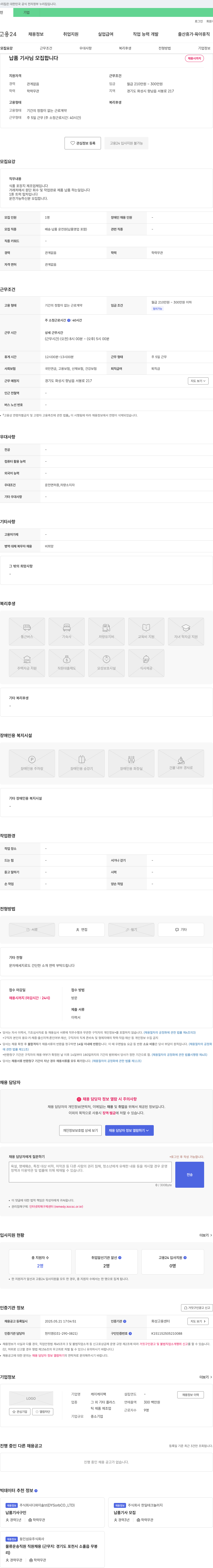The width and height of the screenshot is (213, 1568).
Task: Click the 채용정보 이력 button
Action: (191, 1395)
